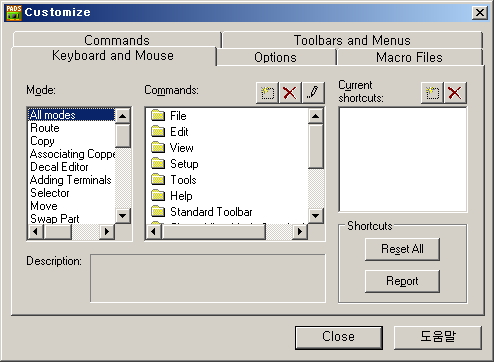Select the Tools folder icon in Commands

click(x=158, y=180)
